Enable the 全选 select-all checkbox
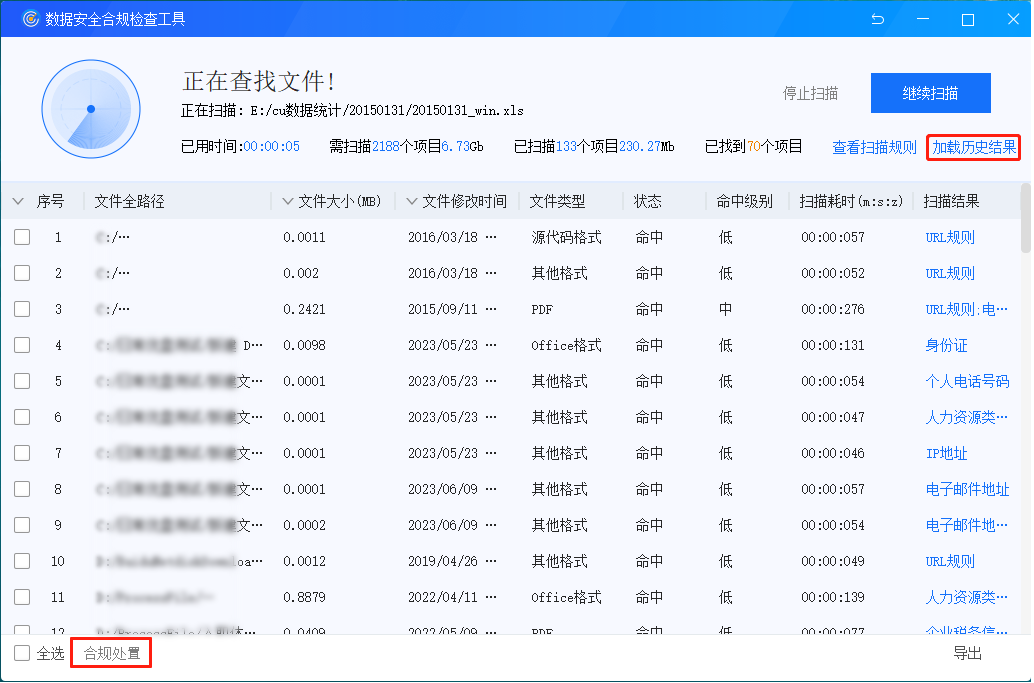Viewport: 1034px width, 683px height. (x=22, y=653)
